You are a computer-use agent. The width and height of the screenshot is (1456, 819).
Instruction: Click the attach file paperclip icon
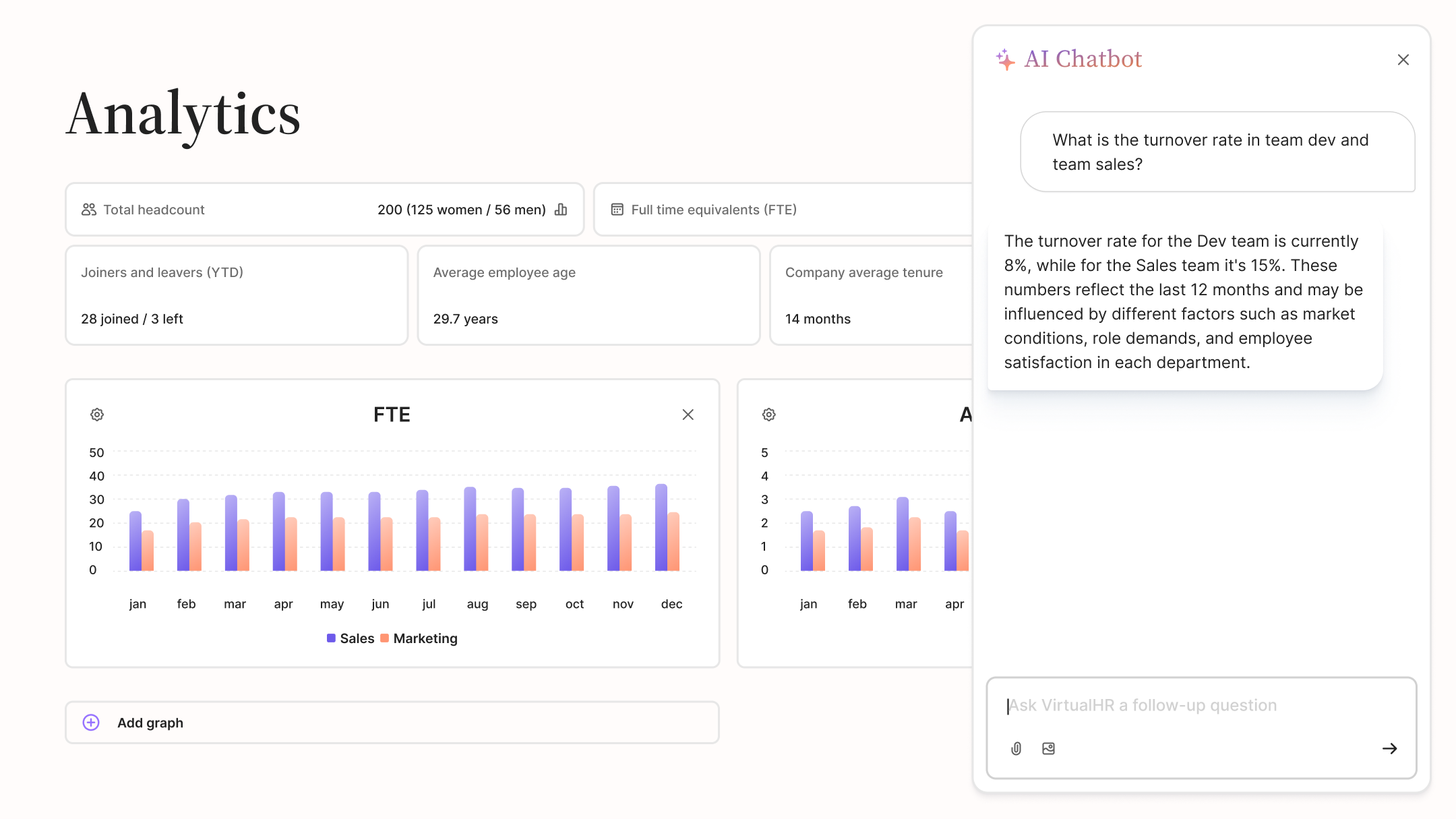coord(1017,748)
